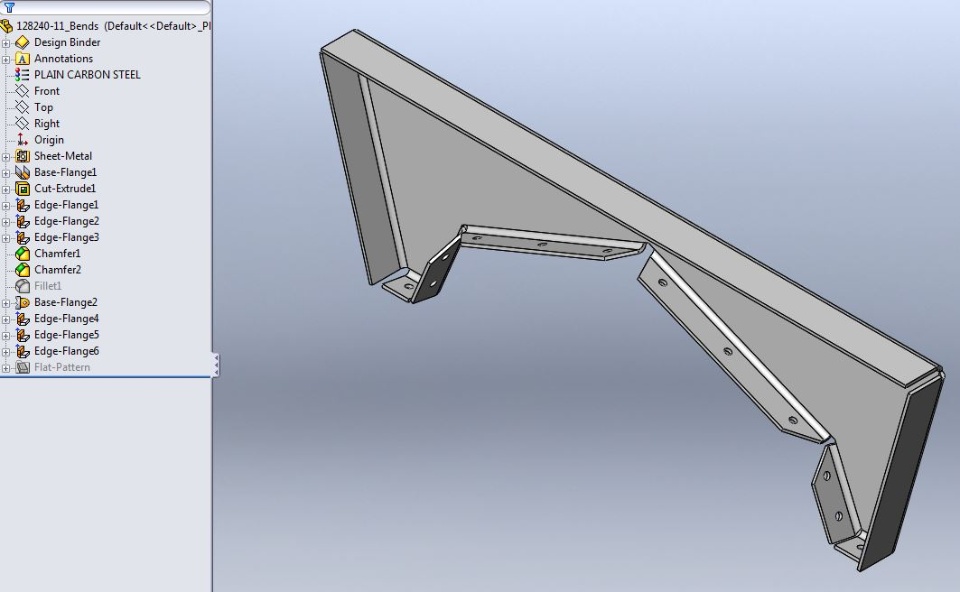Viewport: 960px width, 592px height.
Task: Expand the Edge-Flange6 node
Action: [x=6, y=352]
